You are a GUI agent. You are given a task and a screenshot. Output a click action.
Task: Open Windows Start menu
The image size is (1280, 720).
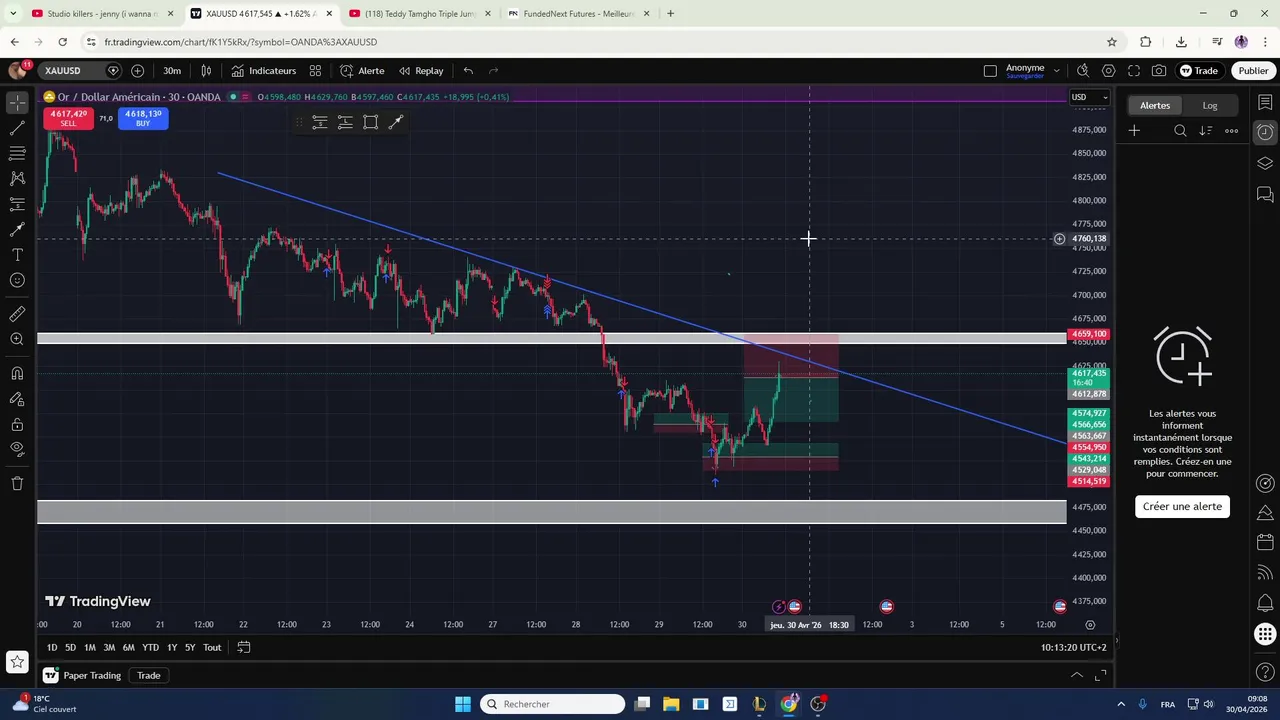click(x=463, y=704)
